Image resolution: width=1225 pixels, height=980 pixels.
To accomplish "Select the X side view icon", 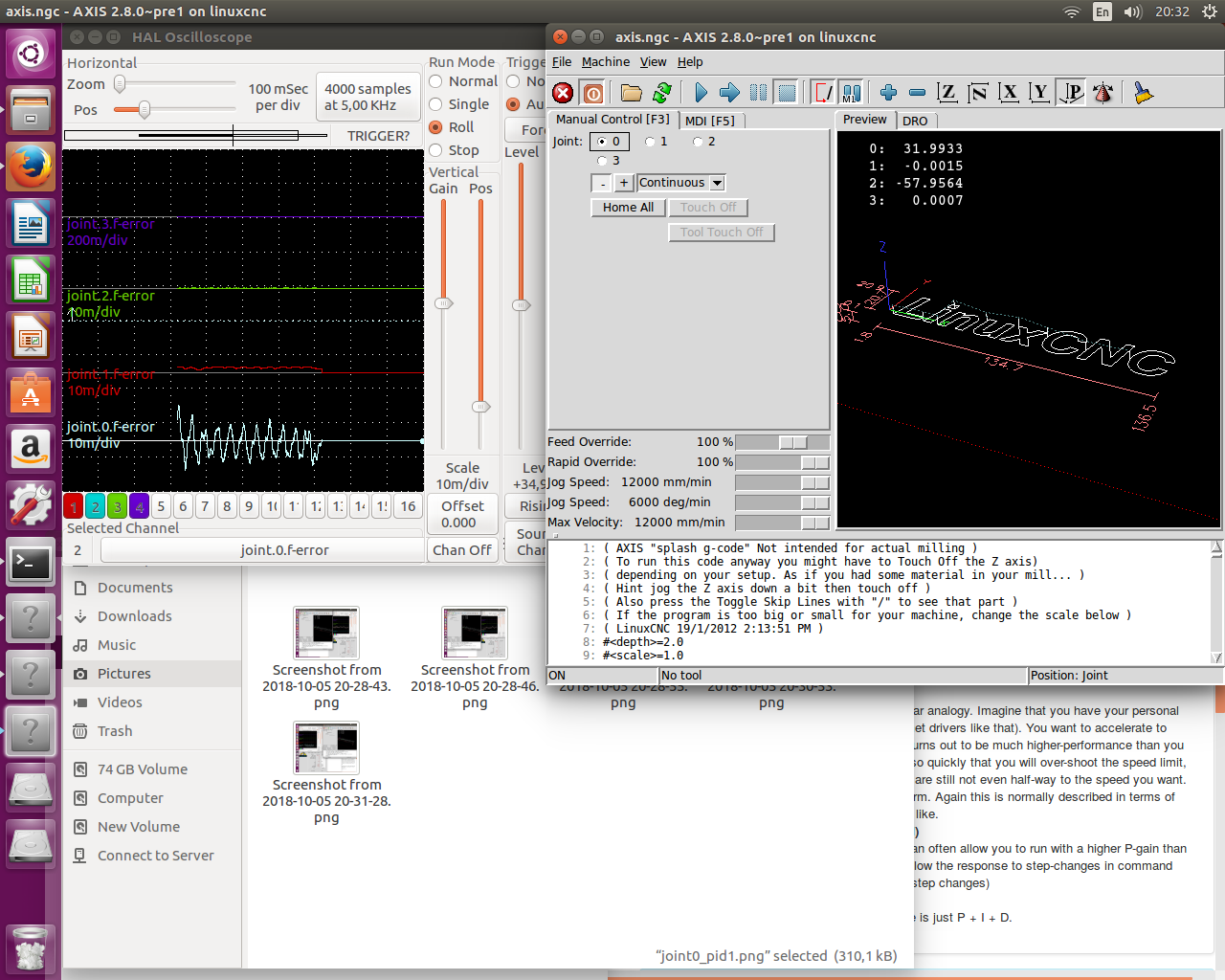I will point(1008,93).
